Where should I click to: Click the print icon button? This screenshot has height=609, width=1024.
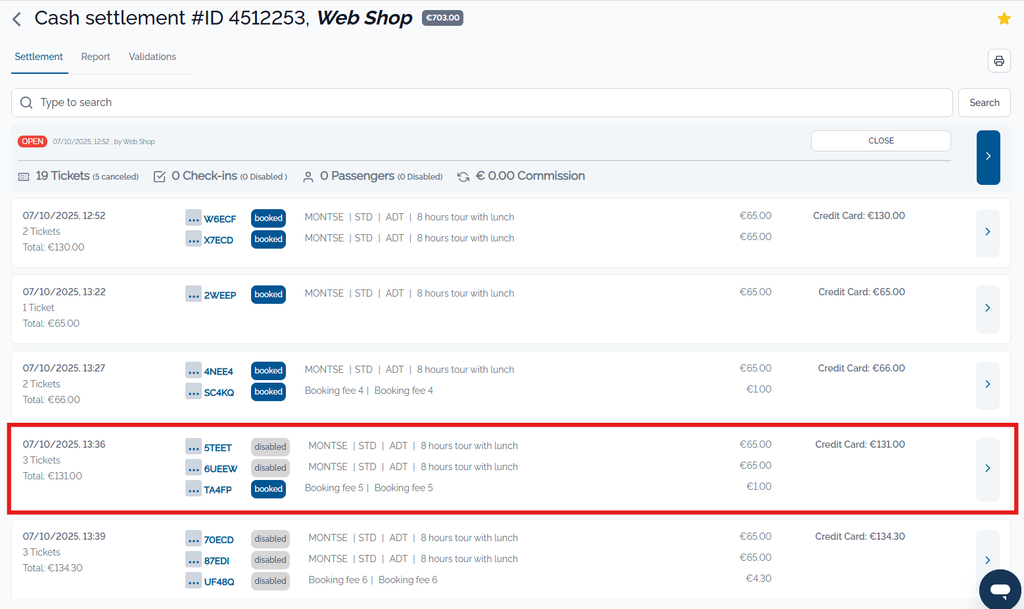[999, 61]
